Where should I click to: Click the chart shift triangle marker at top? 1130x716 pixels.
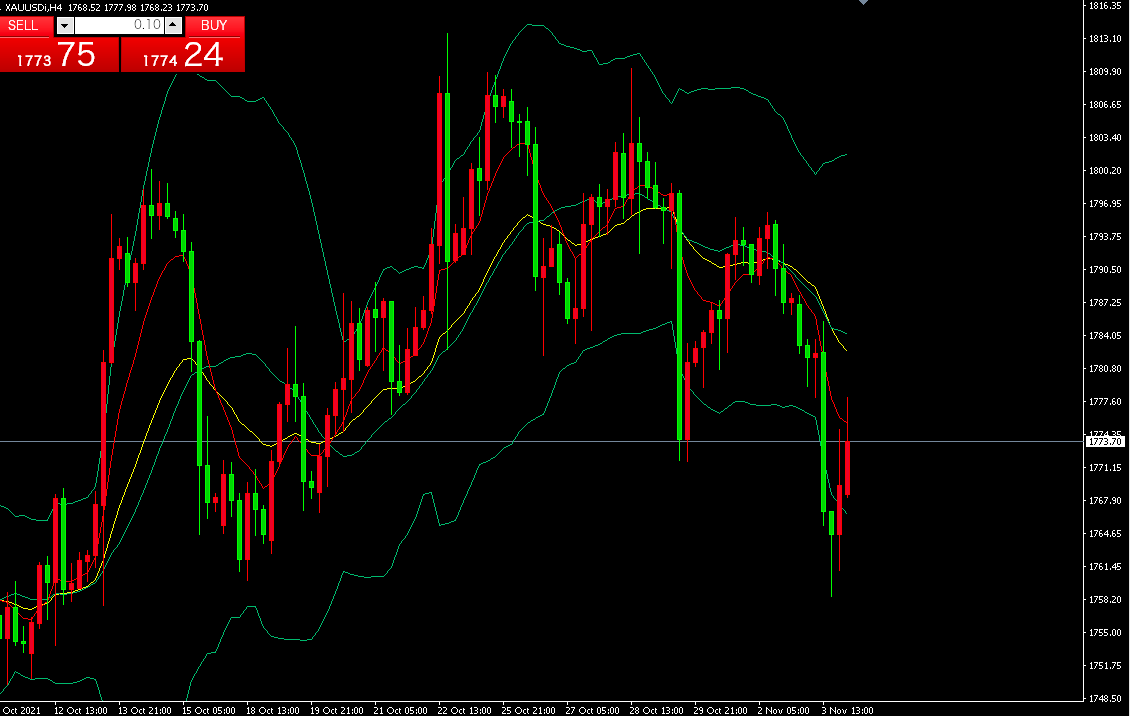pyautogui.click(x=863, y=2)
